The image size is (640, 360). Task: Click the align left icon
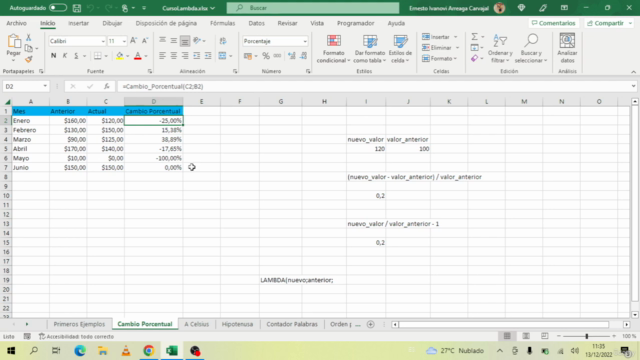pyautogui.click(x=162, y=56)
